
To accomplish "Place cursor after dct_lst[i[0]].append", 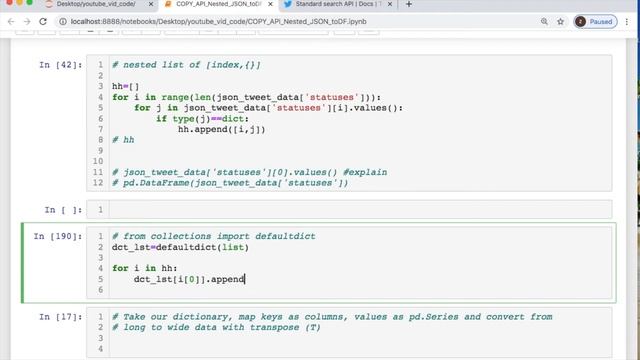I will [x=244, y=279].
